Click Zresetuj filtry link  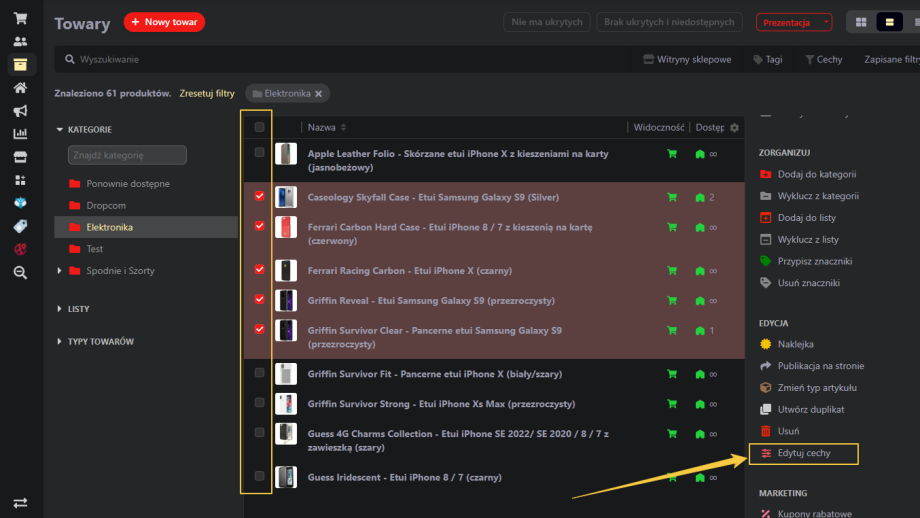coord(207,93)
